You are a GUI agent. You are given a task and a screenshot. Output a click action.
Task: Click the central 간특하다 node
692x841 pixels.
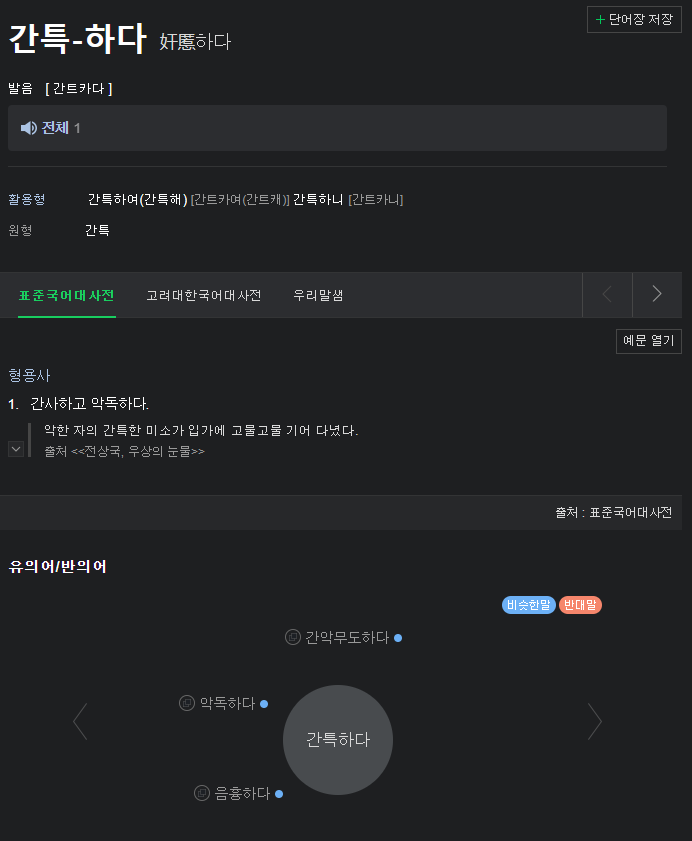tap(338, 740)
